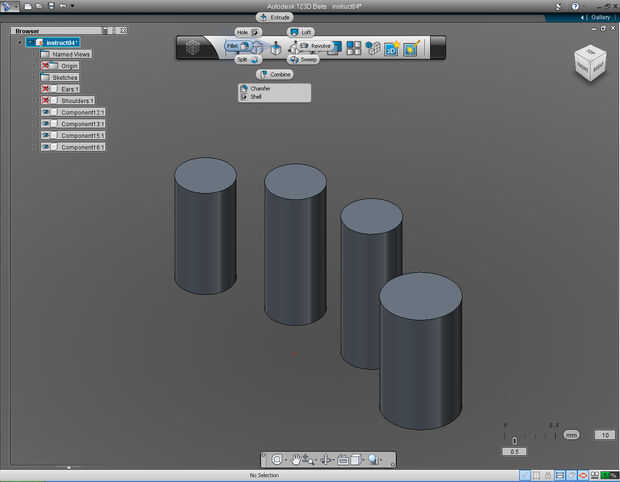Click the Undo icon in title bar
The height and width of the screenshot is (482, 620).
click(63, 6)
